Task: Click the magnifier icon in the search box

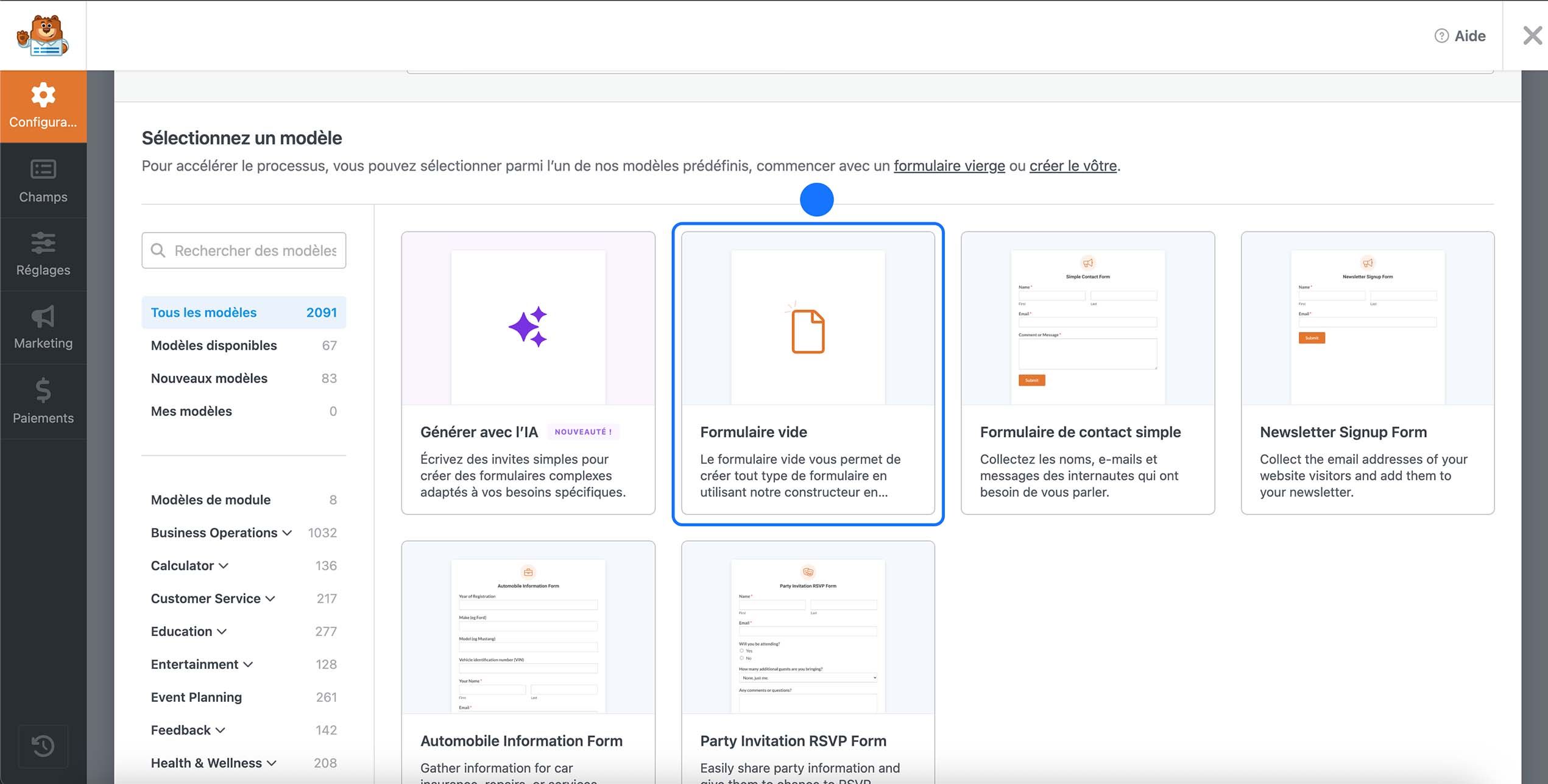Action: (158, 250)
